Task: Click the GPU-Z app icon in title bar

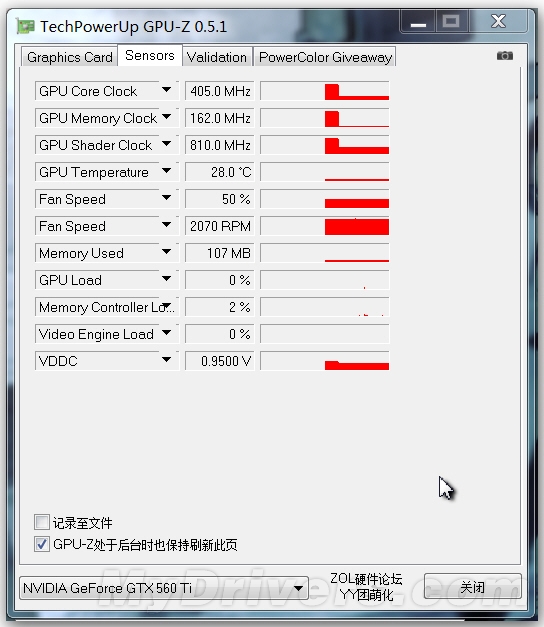Action: click(25, 27)
